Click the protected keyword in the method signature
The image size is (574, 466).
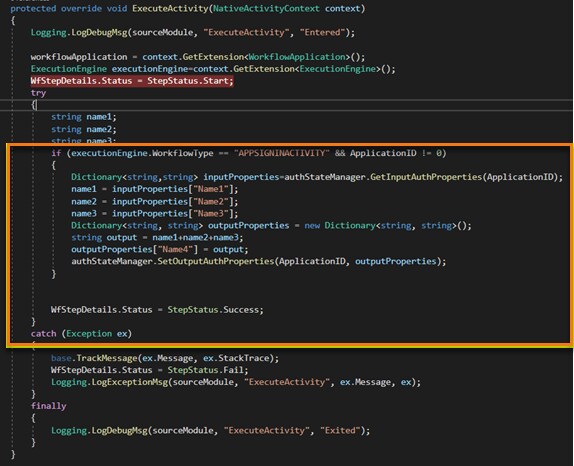point(33,8)
